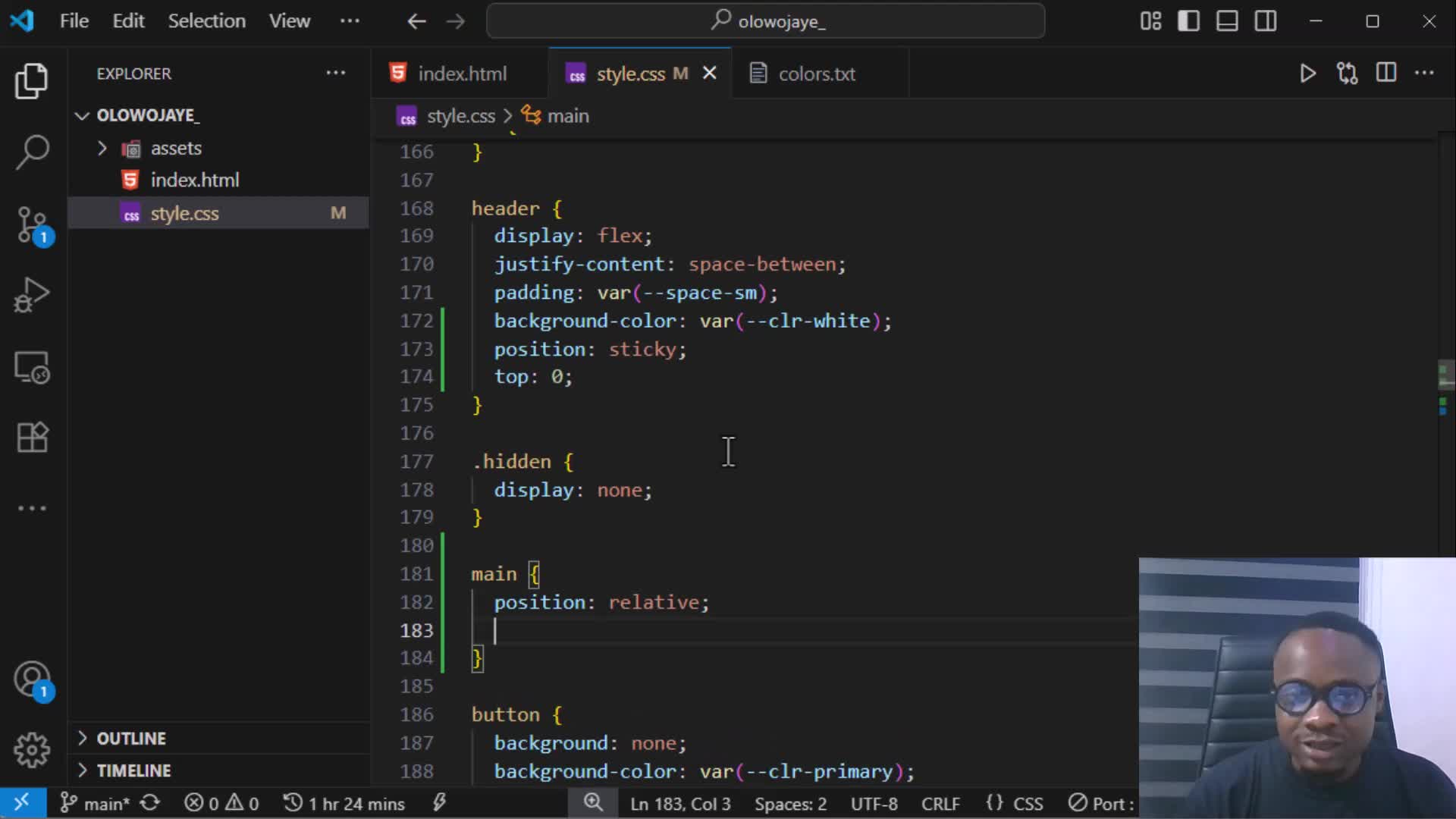
Task: Open Remote Explorer view
Action: (32, 367)
